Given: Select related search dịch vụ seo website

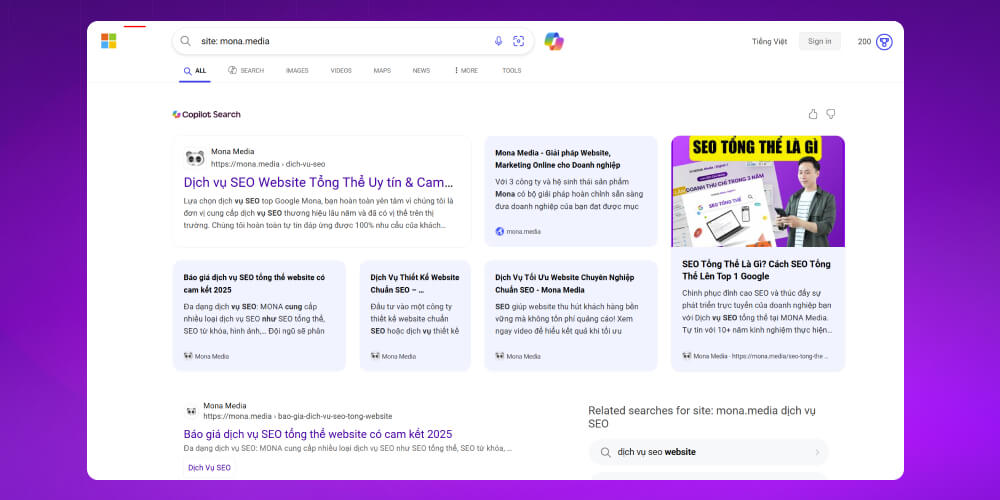Looking at the screenshot, I should pos(709,452).
